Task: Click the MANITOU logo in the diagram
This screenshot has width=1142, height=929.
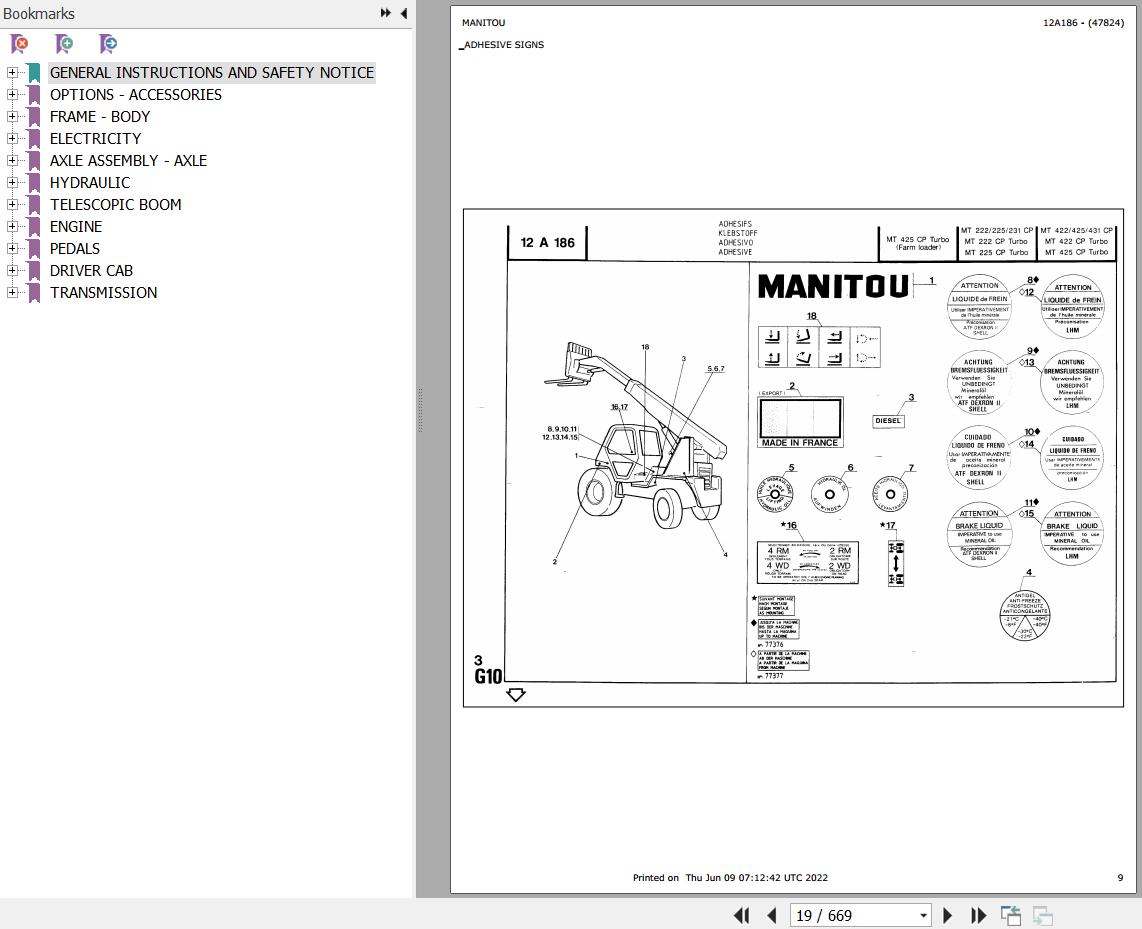Action: pyautogui.click(x=833, y=286)
